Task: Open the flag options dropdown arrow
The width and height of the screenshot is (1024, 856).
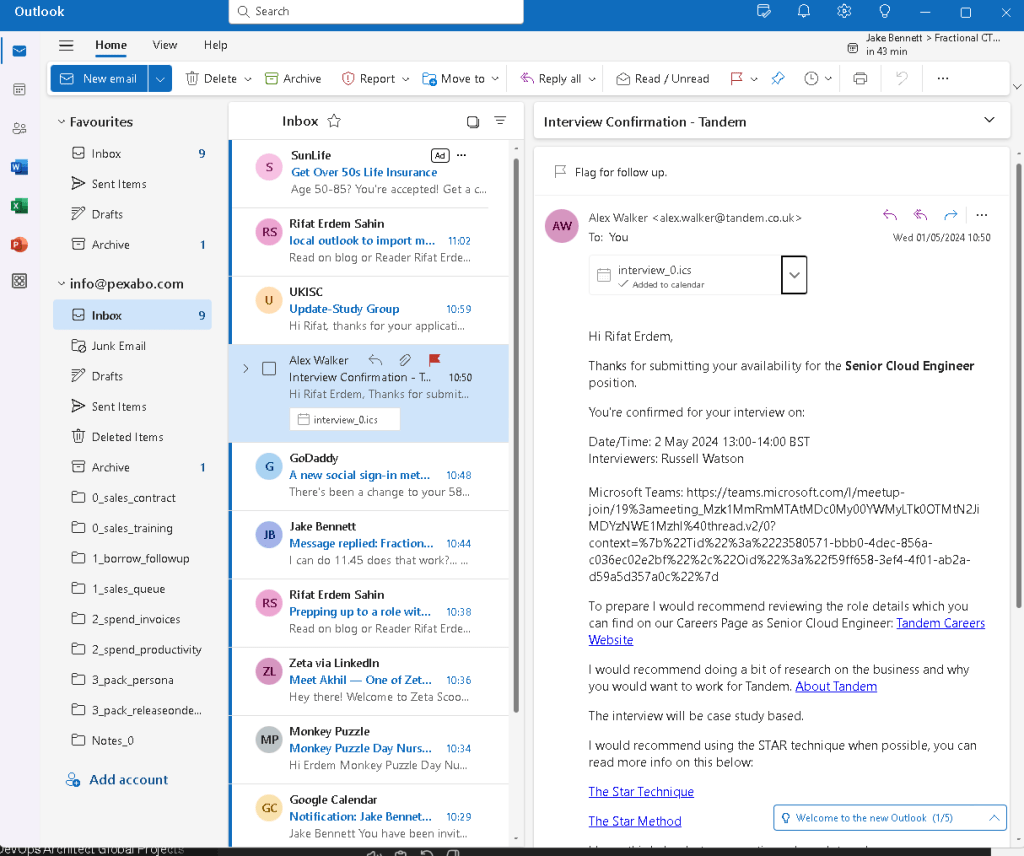Action: (754, 79)
